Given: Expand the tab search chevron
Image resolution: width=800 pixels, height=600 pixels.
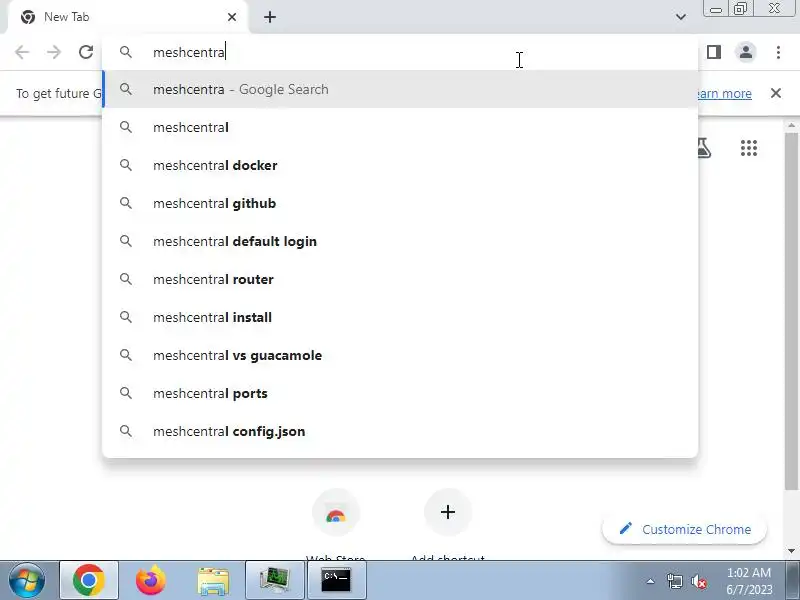Looking at the screenshot, I should [x=681, y=17].
